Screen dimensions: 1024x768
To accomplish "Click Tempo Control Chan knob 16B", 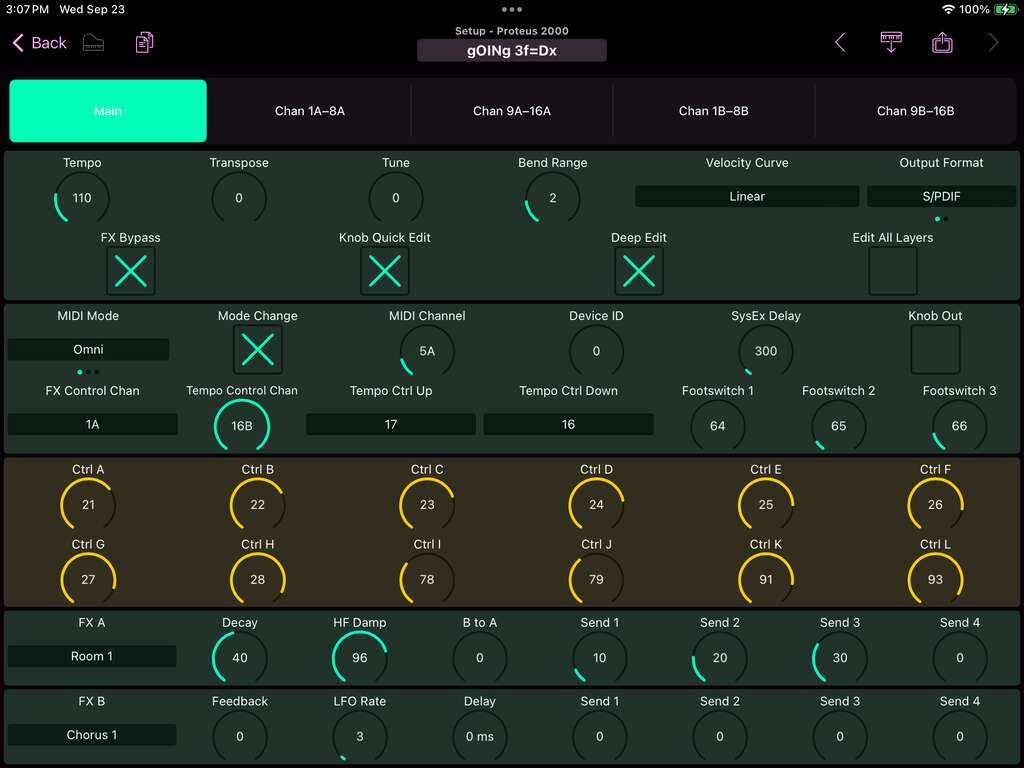I will tap(242, 426).
